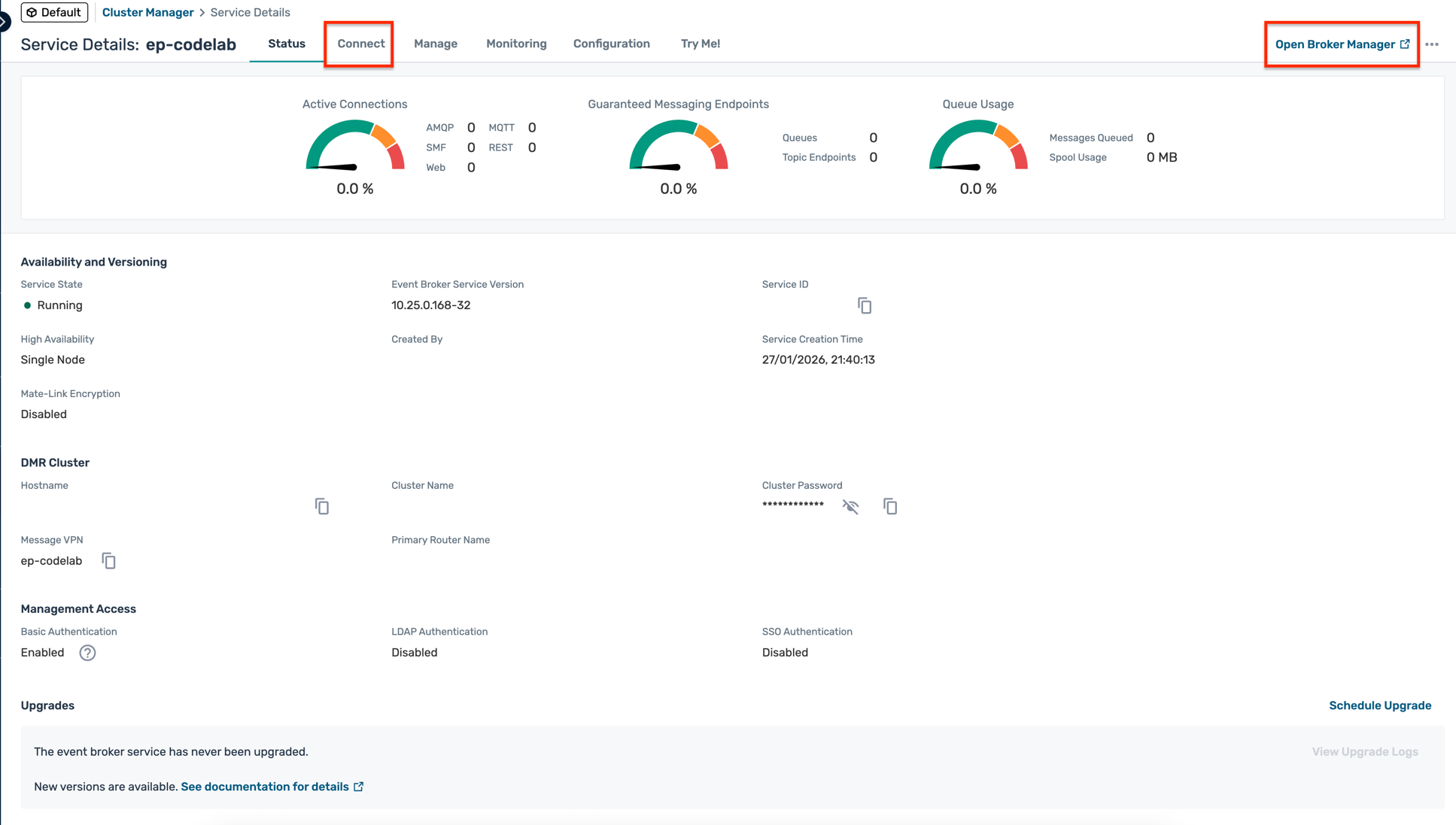Image resolution: width=1456 pixels, height=825 pixels.
Task: Copy the DMR Cluster hostname
Action: tap(322, 507)
